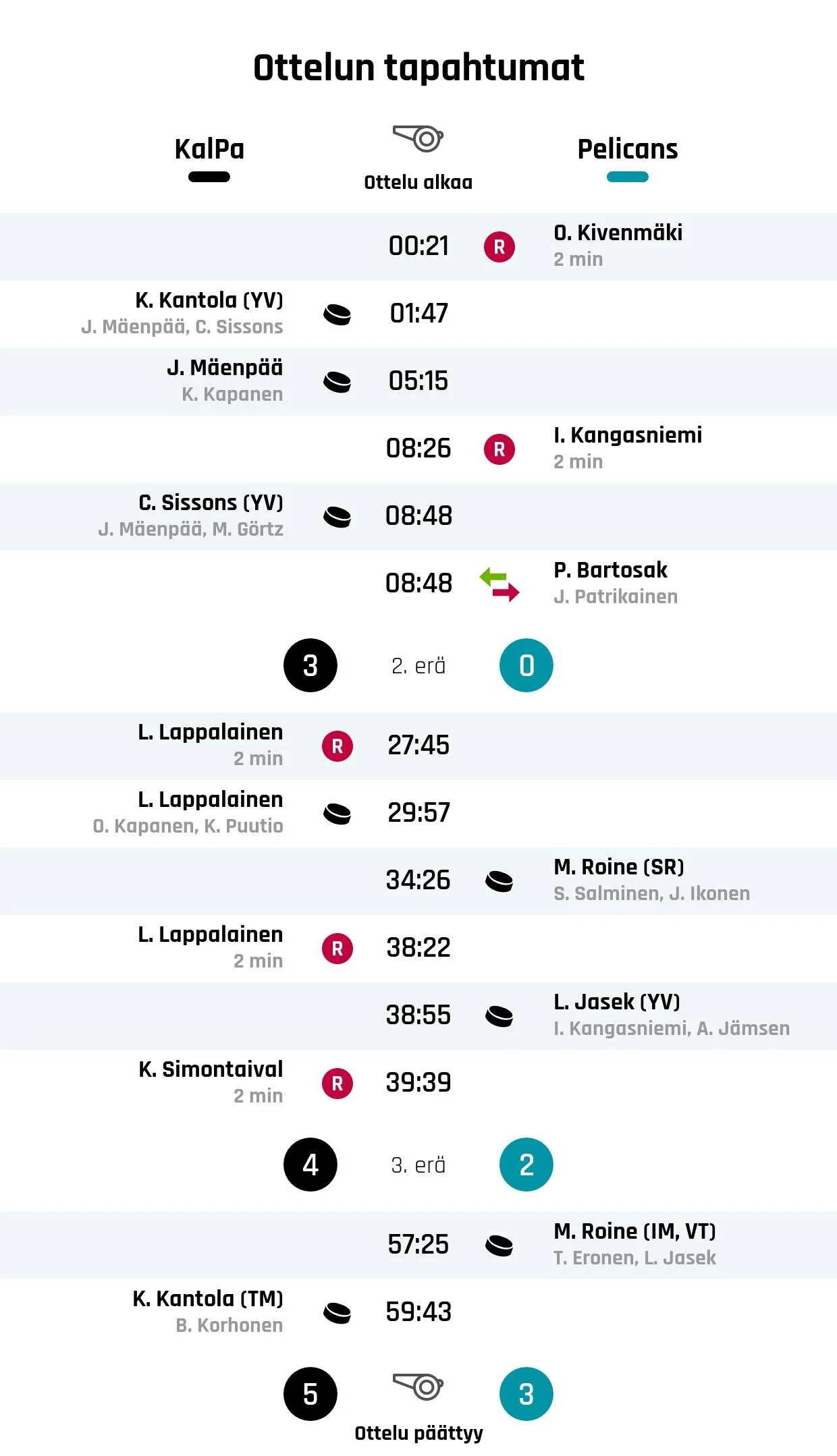This screenshot has width=837, height=1456.
Task: Select the Pelicans team heading
Action: tap(628, 149)
